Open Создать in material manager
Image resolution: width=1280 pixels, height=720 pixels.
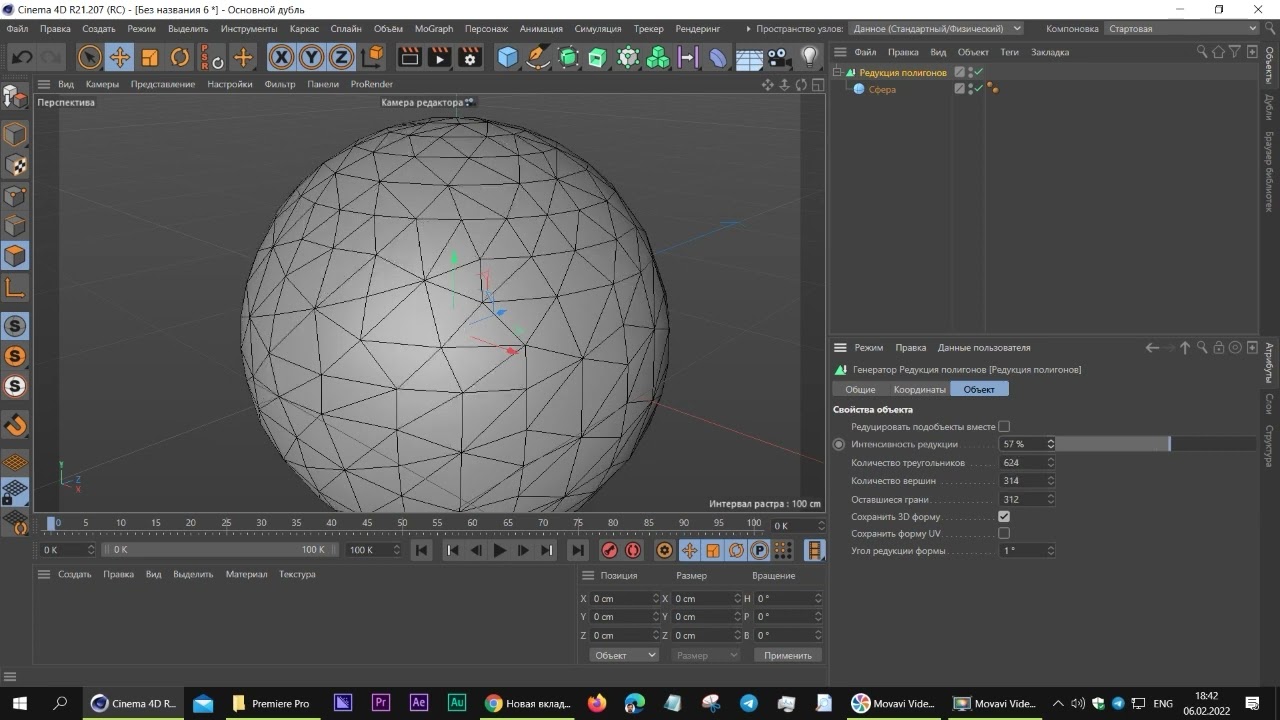[x=75, y=575]
